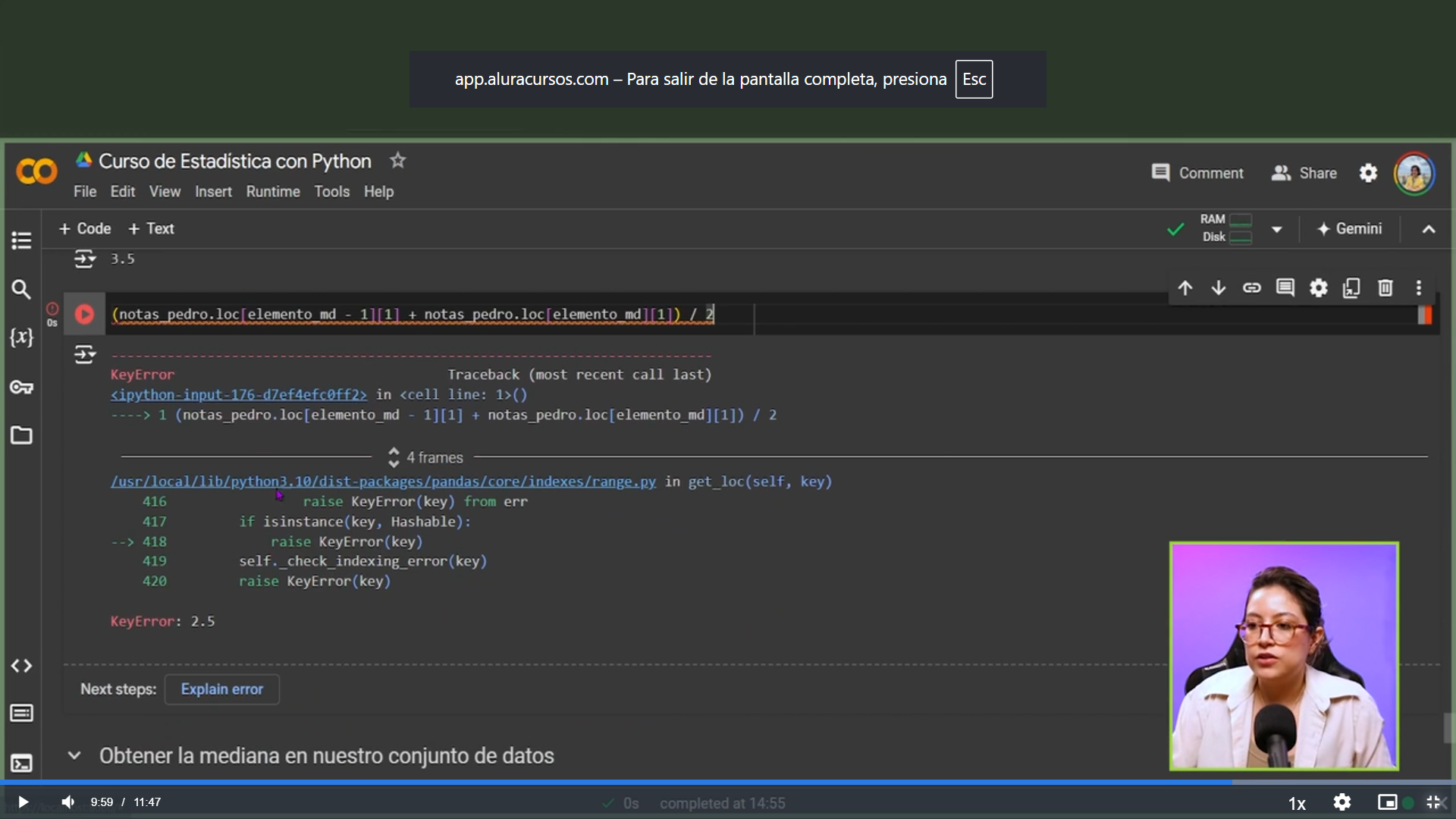Add comment to the cell
Viewport: 1456px width, 819px height.
coord(1285,288)
